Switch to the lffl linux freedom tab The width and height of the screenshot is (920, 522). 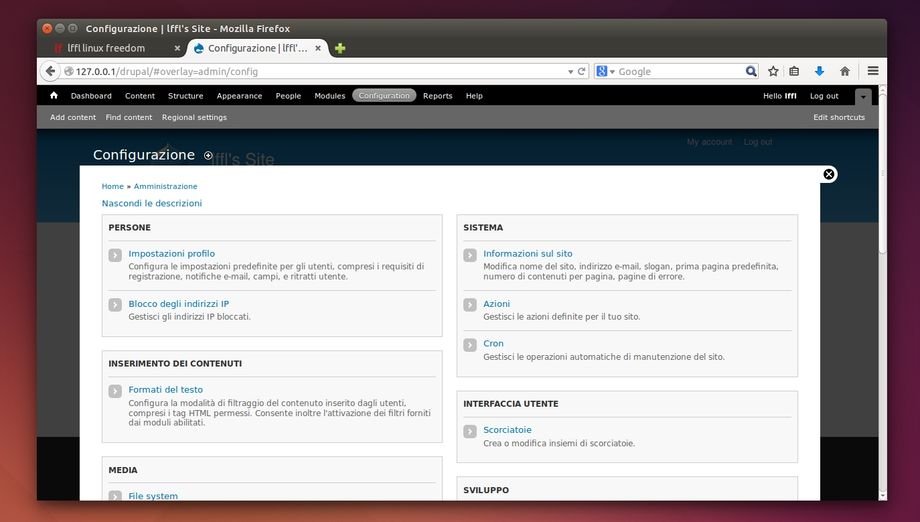[x=106, y=48]
